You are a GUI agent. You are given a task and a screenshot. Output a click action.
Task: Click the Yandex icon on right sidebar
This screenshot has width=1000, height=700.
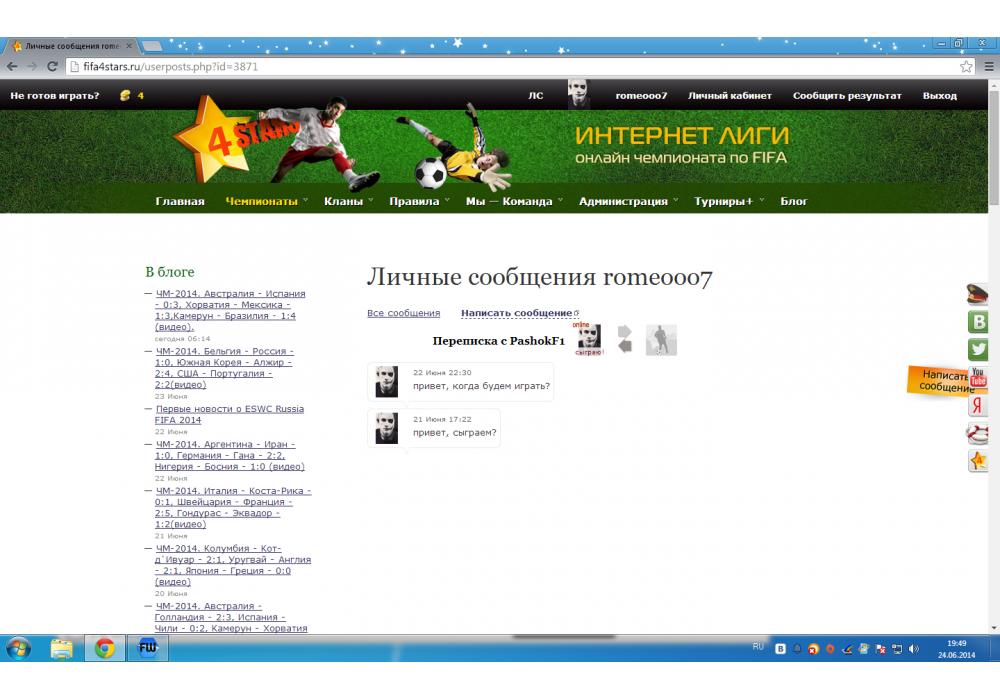(x=978, y=406)
